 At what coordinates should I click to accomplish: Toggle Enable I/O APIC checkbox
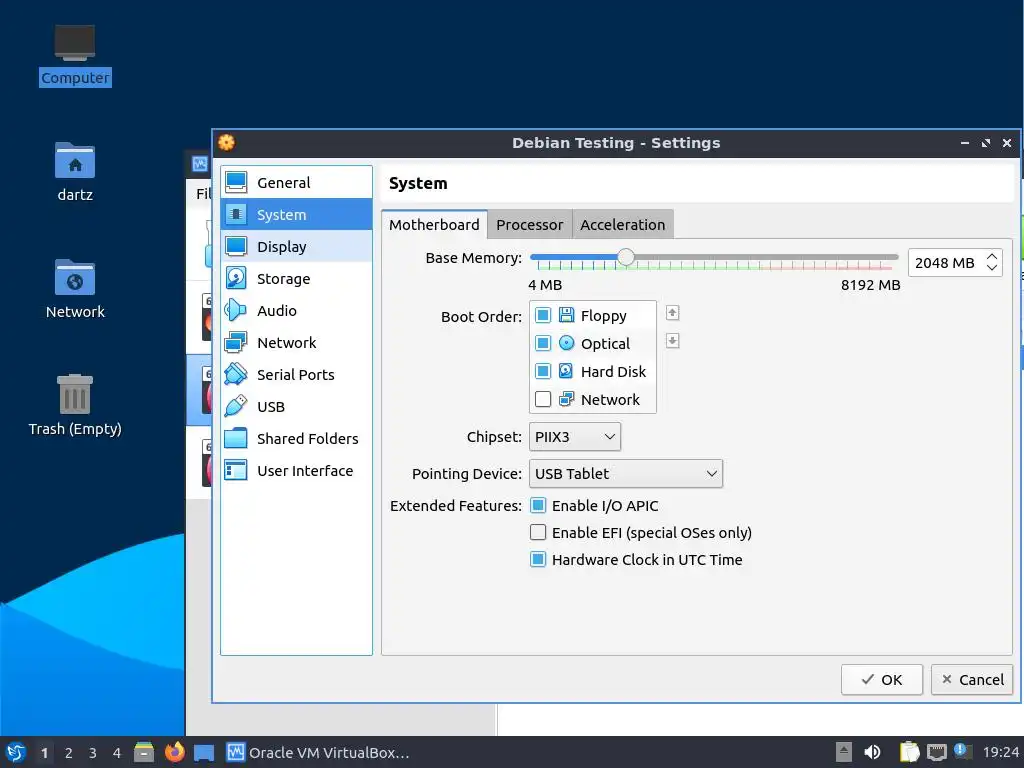[537, 505]
